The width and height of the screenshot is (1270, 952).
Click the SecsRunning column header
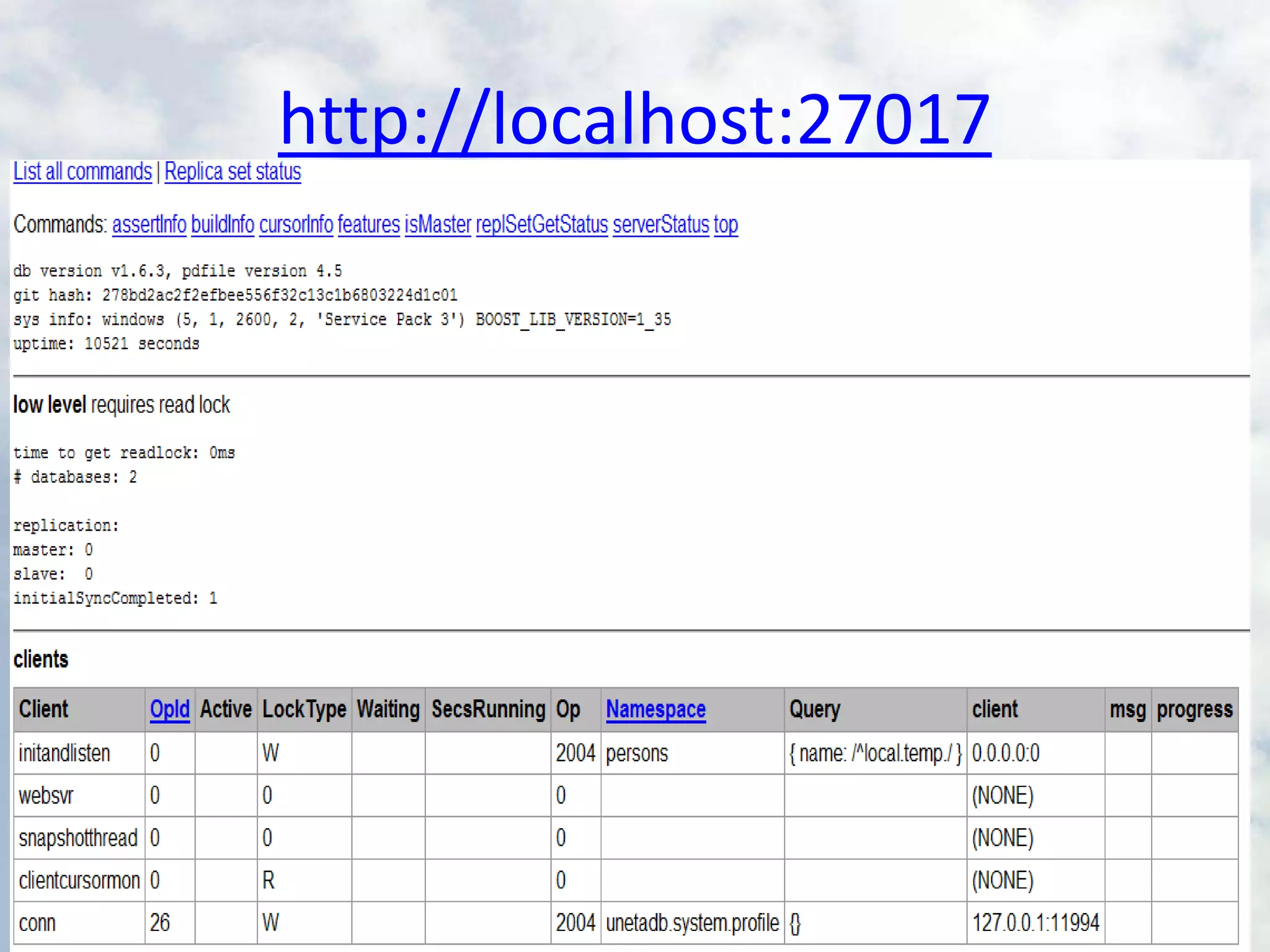click(488, 709)
